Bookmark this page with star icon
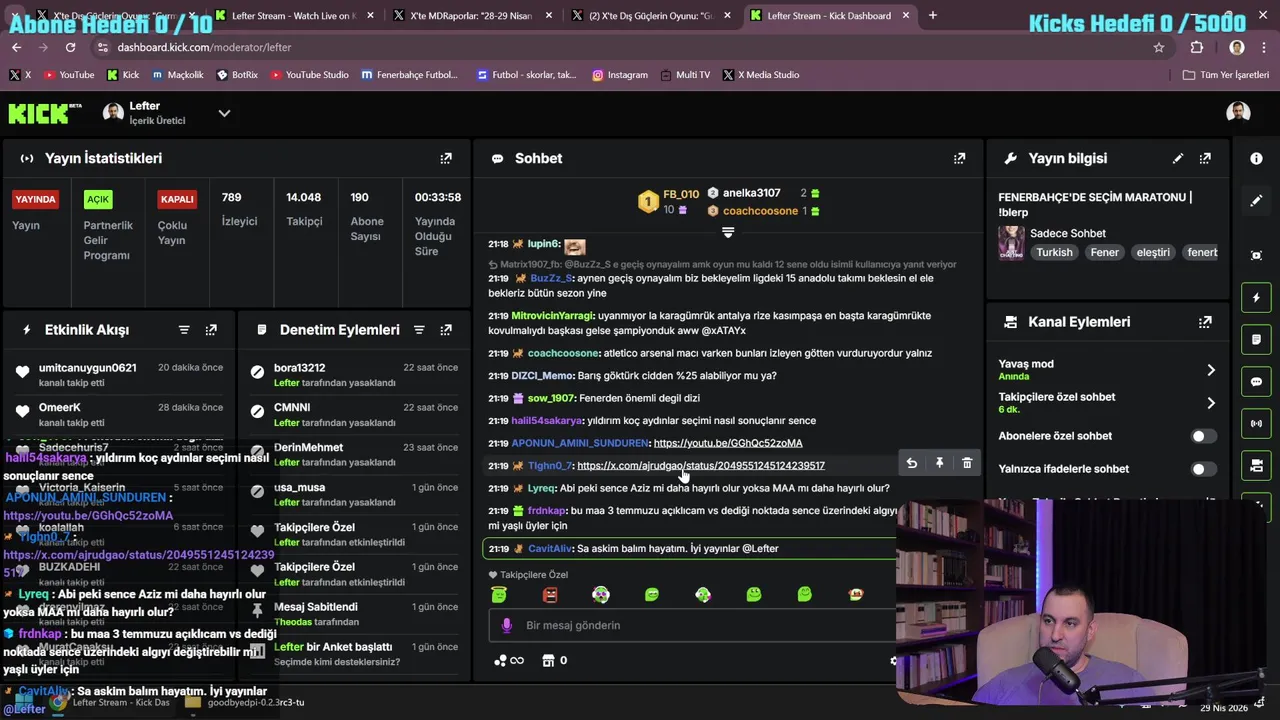Image resolution: width=1280 pixels, height=720 pixels. [1159, 47]
